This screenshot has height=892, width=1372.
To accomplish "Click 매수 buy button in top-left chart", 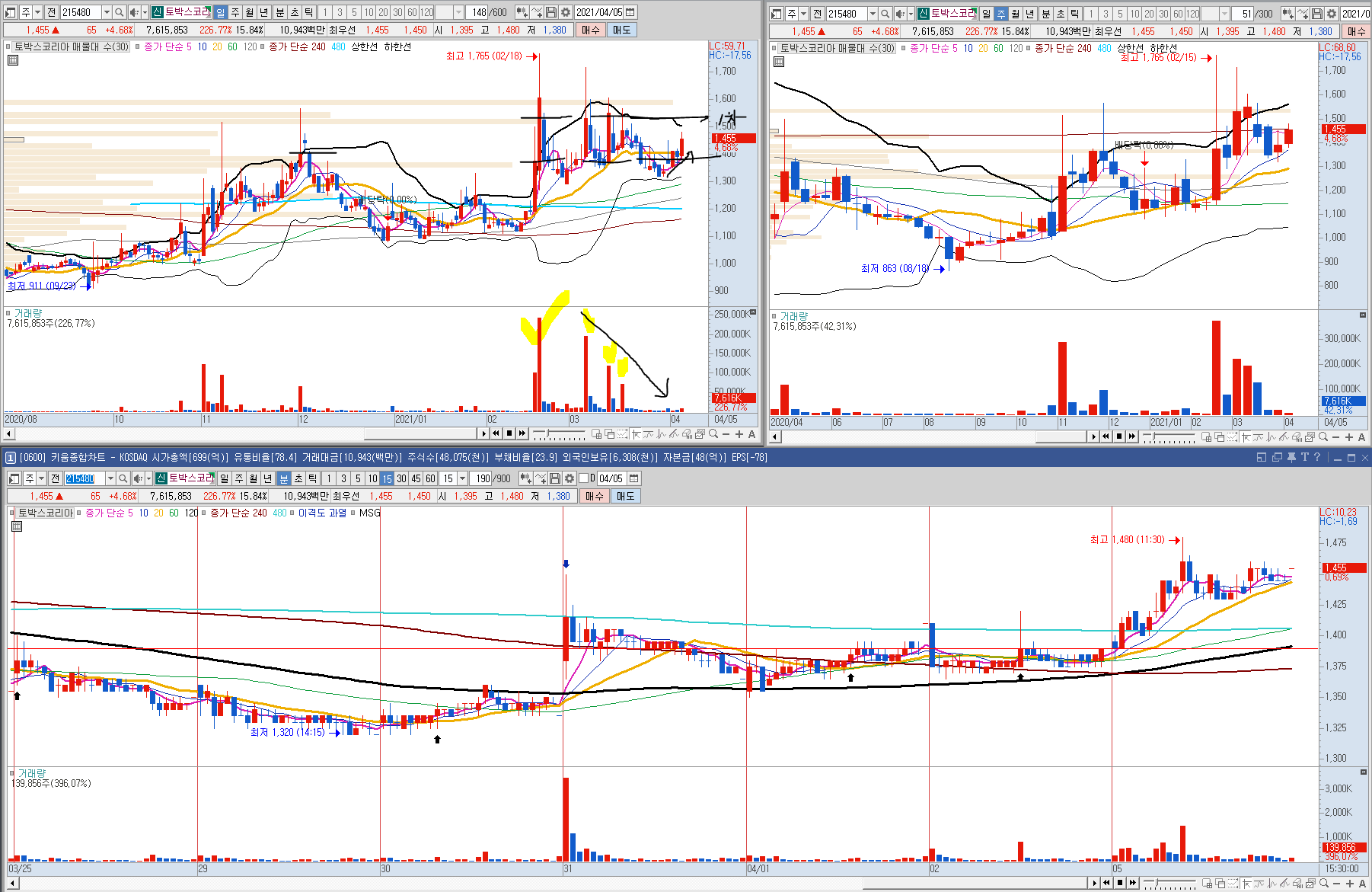I will [x=591, y=30].
